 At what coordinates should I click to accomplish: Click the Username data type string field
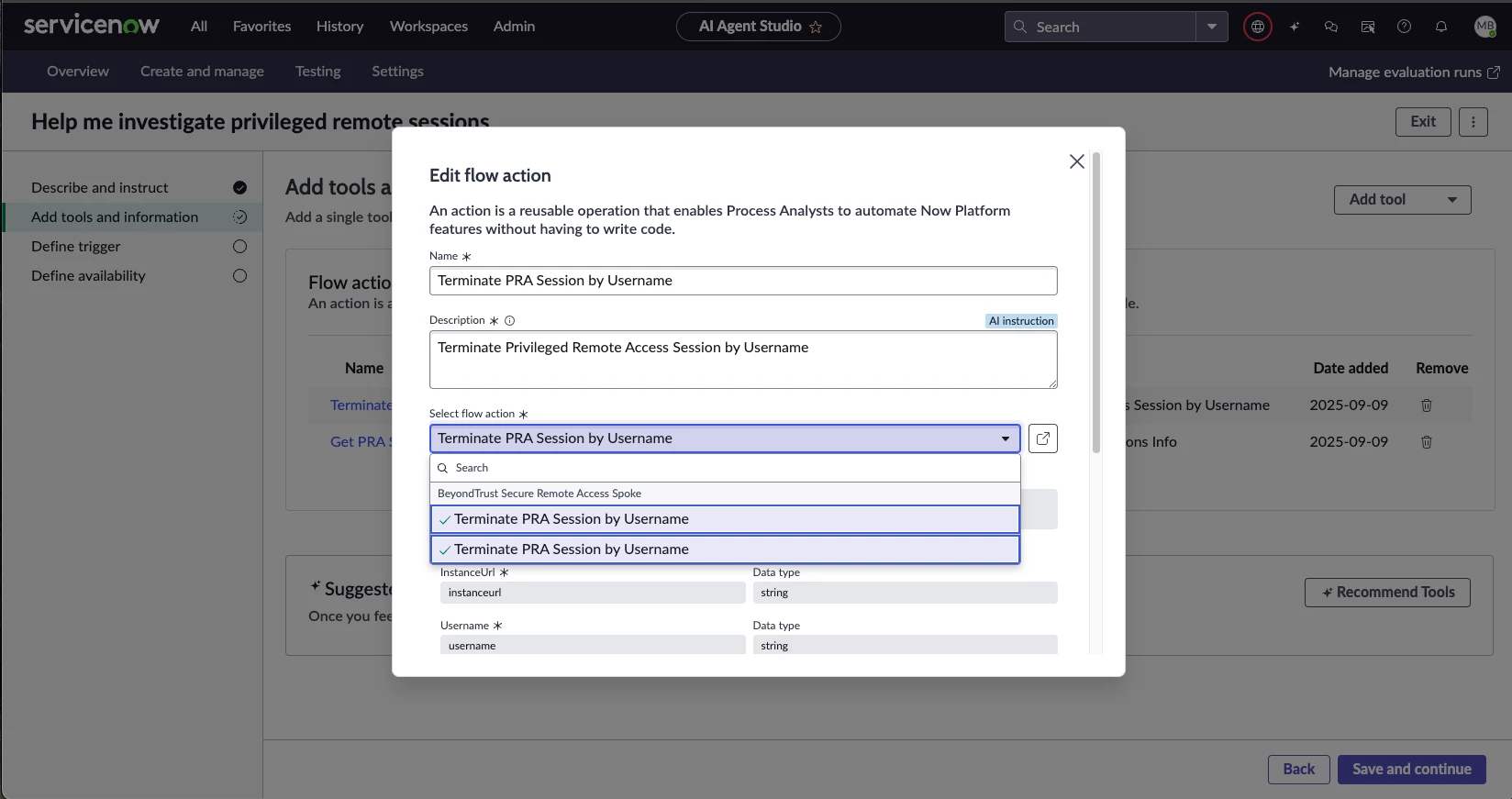905,645
